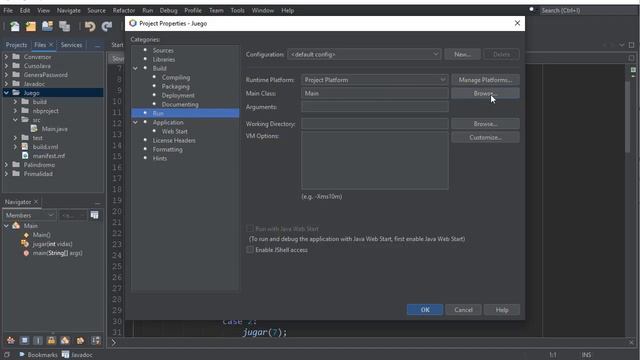The height and width of the screenshot is (360, 640).
Task: Toggle fourth Navigator filter icon (non-public members)
Action: pos(51,340)
